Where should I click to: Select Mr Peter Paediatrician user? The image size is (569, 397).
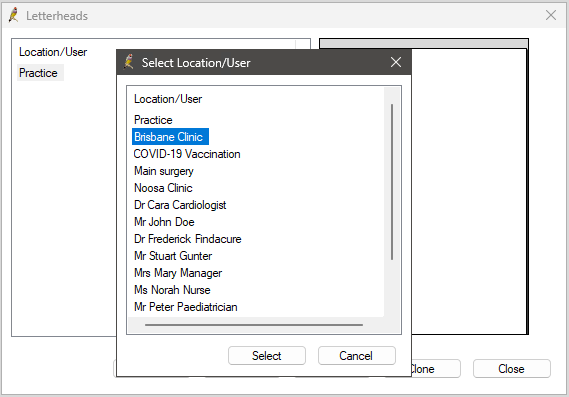click(186, 307)
